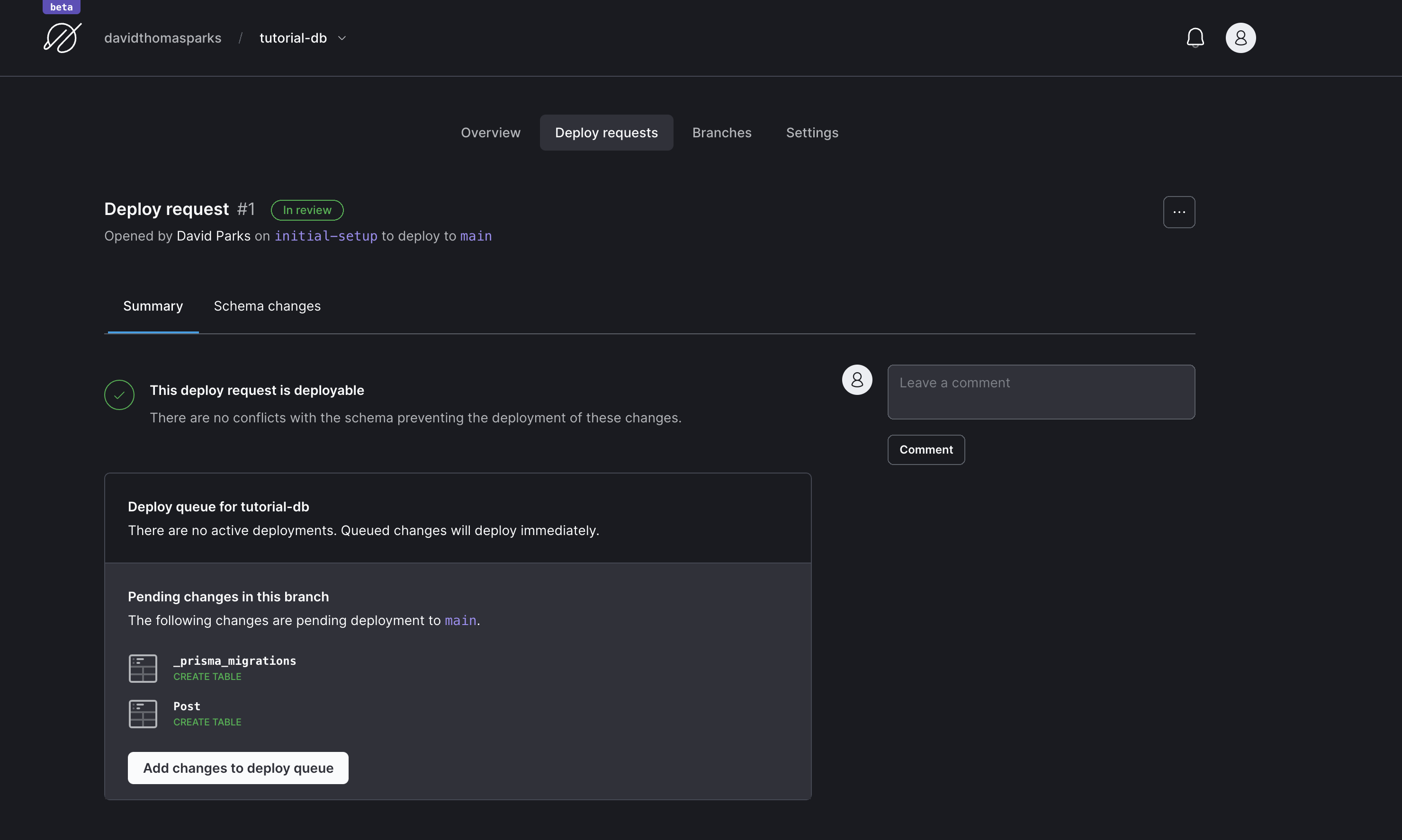Viewport: 1402px width, 840px height.
Task: Open the Settings tab
Action: point(811,133)
